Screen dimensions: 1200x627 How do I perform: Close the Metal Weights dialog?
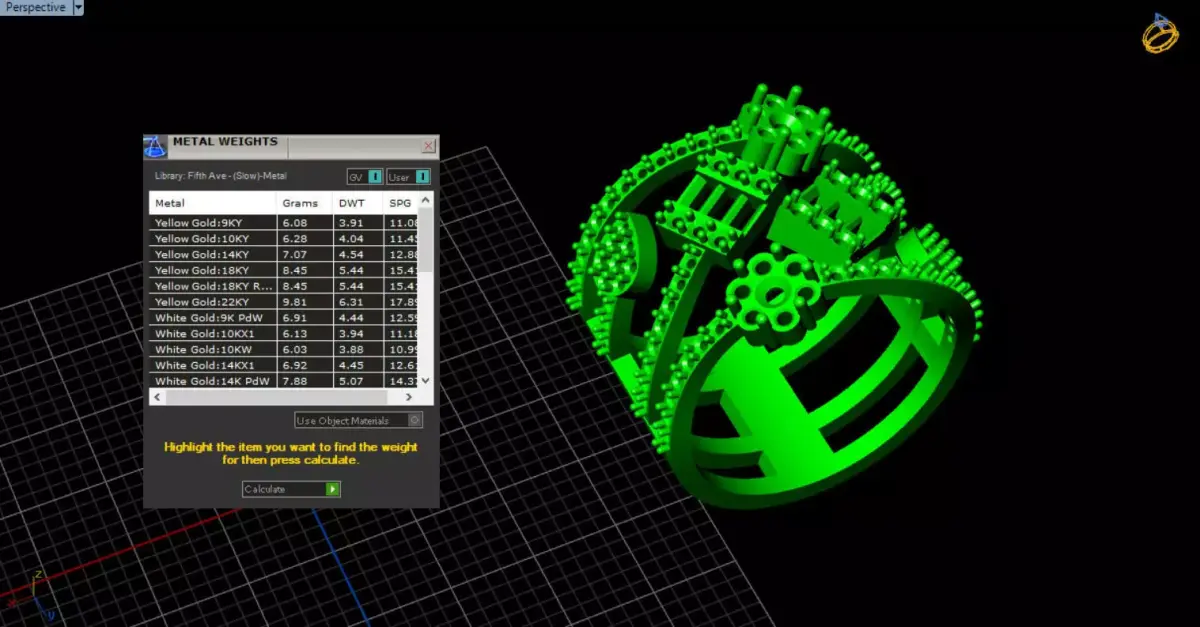pyautogui.click(x=429, y=147)
